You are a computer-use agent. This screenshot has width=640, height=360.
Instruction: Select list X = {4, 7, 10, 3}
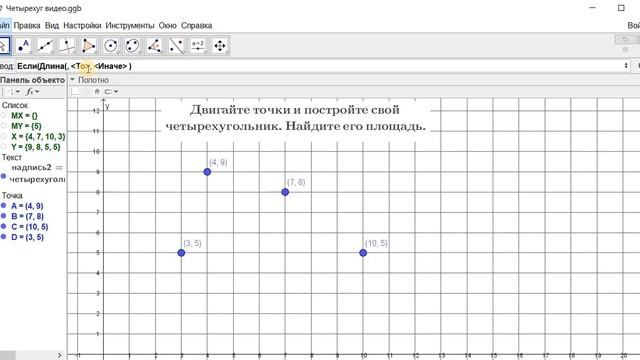click(38, 136)
